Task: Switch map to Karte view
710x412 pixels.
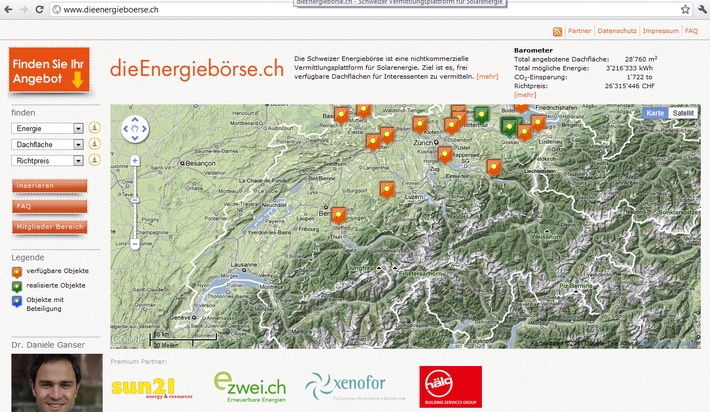Action: pyautogui.click(x=655, y=113)
